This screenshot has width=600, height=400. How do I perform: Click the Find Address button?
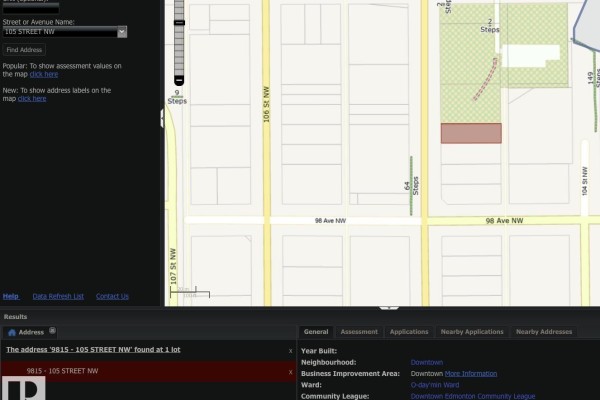click(x=24, y=50)
